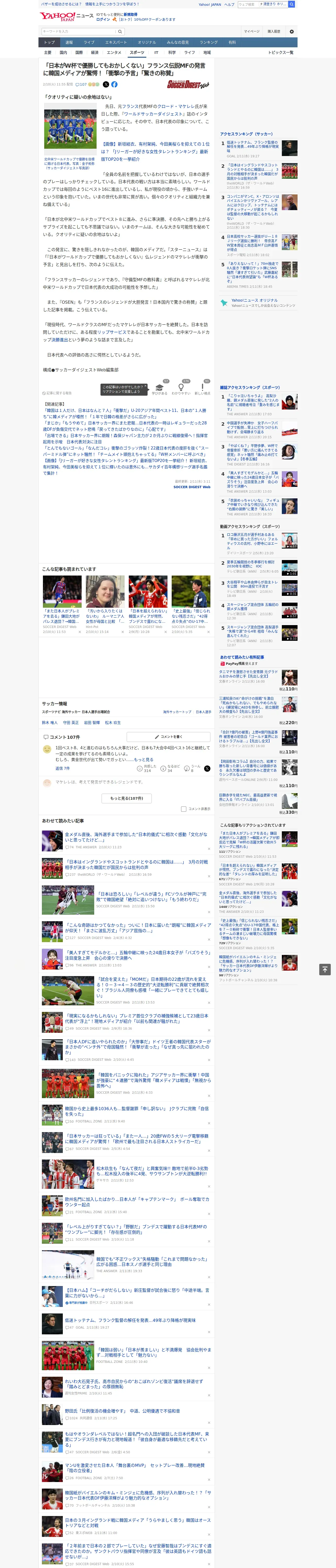336x1568 pixels.
Task: Open the 日本人選手 link
Action: pyautogui.click(x=204, y=712)
